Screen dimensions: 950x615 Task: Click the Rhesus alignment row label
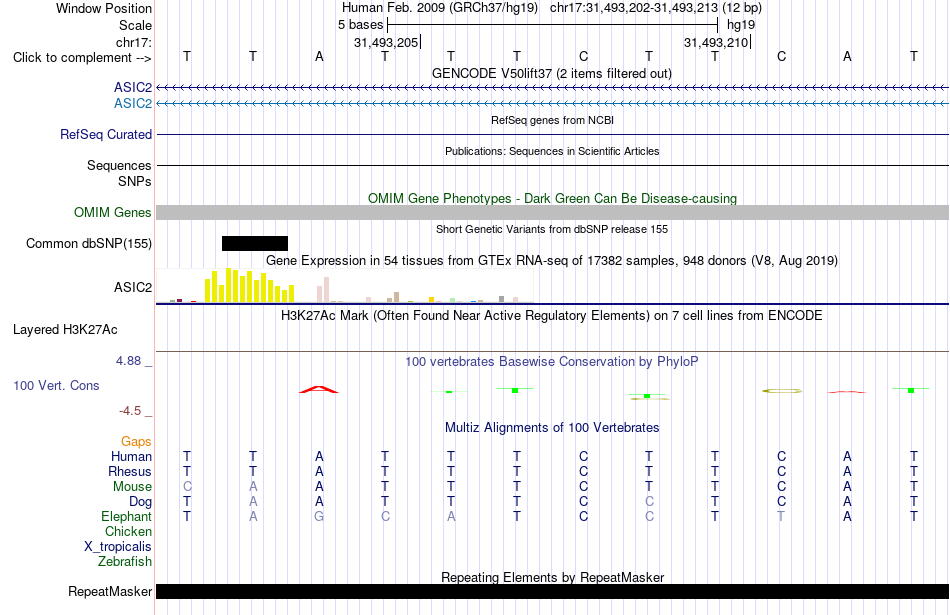coord(130,471)
